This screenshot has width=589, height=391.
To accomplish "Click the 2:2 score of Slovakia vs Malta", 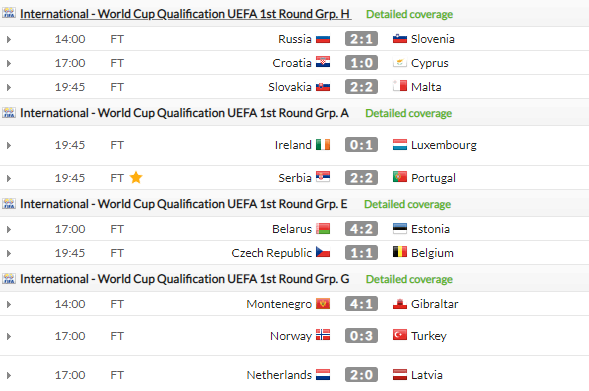I will [x=361, y=87].
